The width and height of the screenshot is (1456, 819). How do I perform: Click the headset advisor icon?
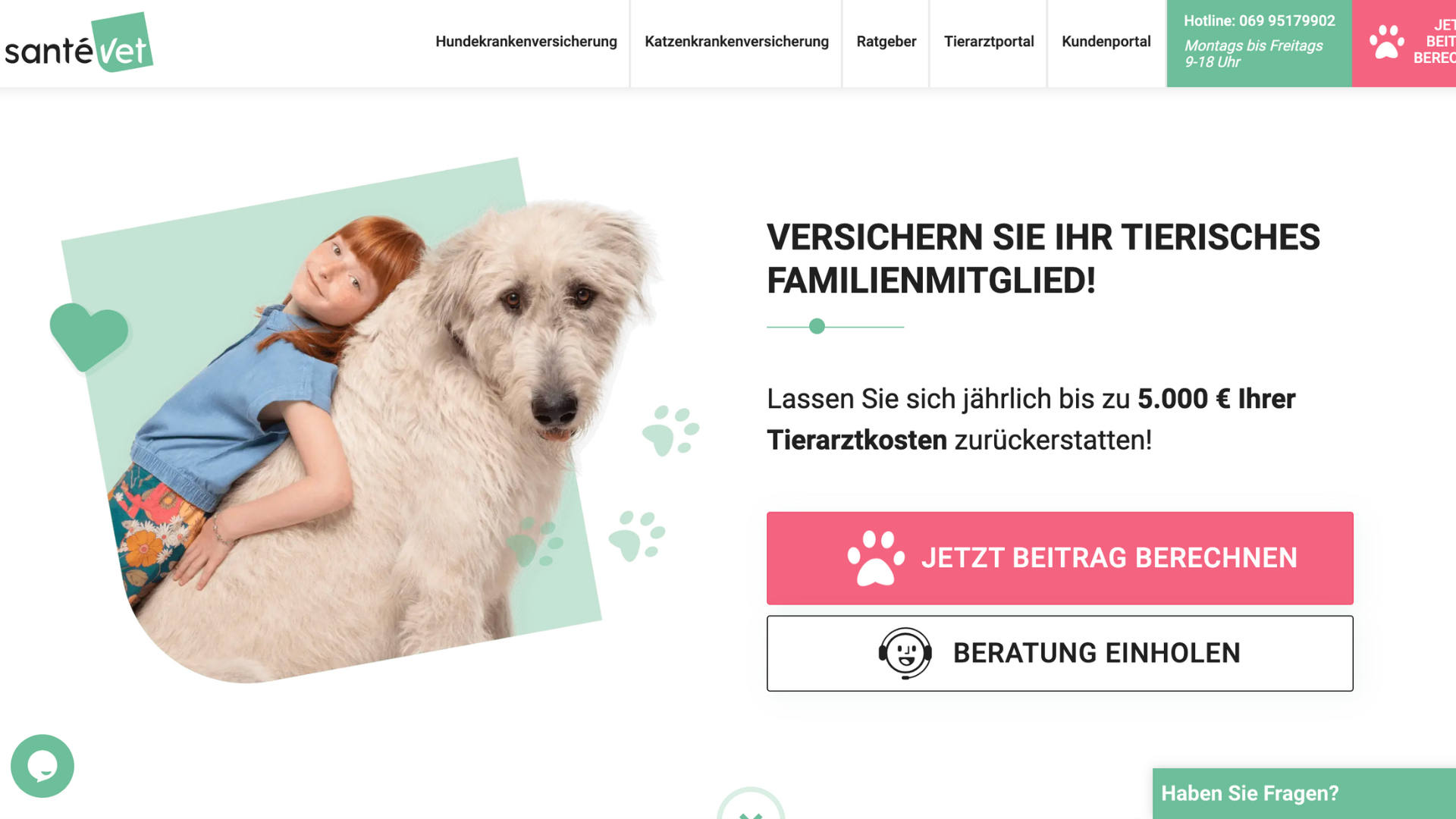click(905, 653)
